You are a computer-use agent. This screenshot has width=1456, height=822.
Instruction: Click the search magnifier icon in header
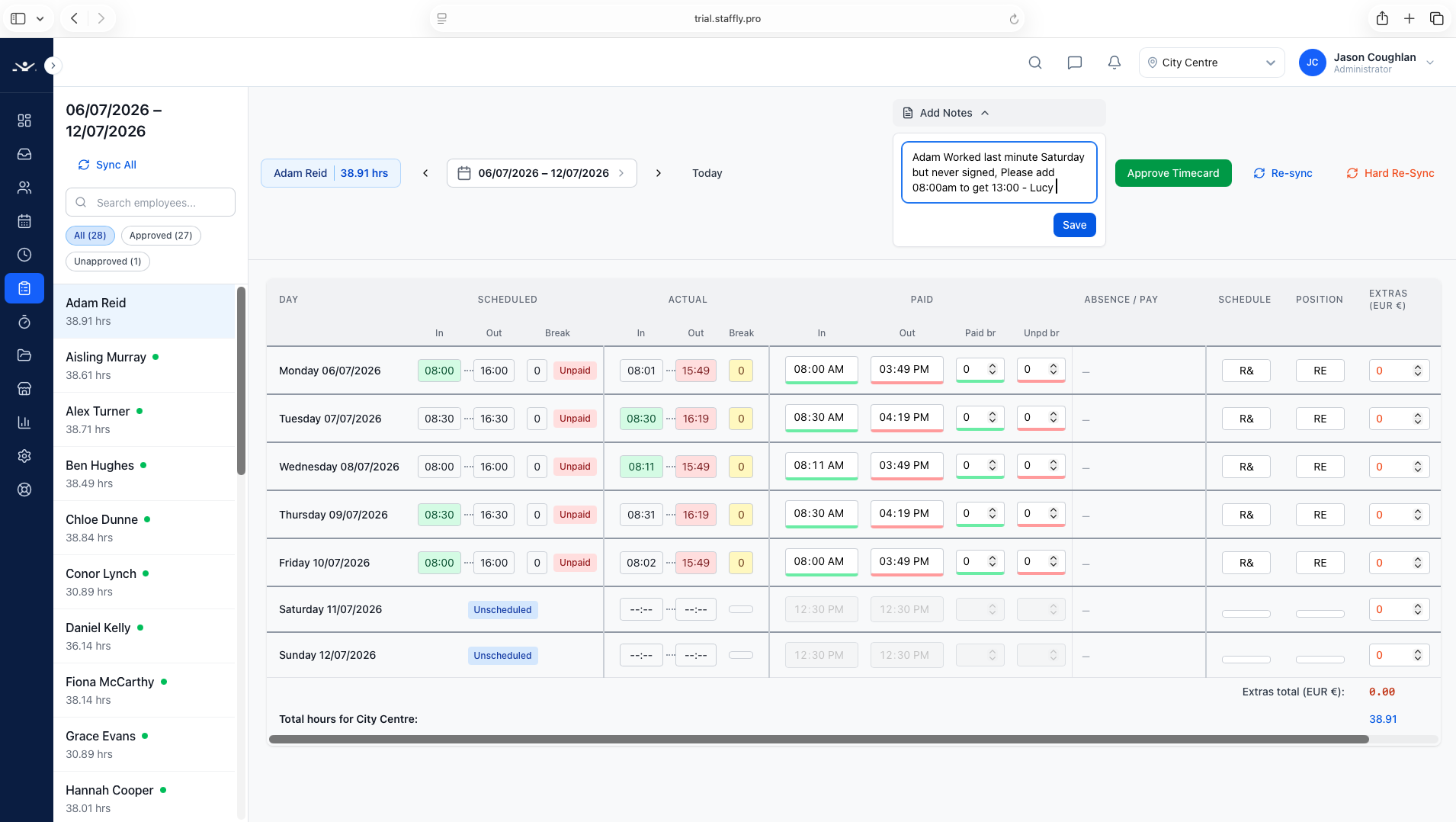[x=1035, y=63]
